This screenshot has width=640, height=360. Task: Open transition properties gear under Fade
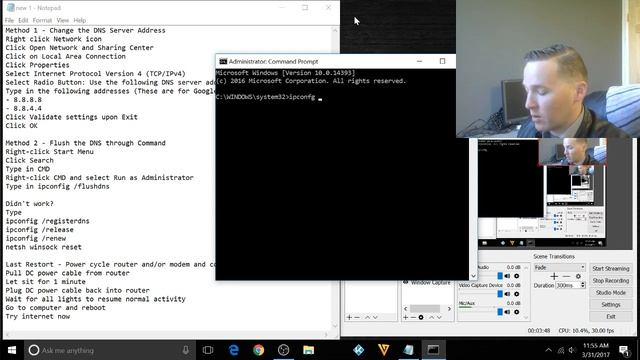[578, 276]
